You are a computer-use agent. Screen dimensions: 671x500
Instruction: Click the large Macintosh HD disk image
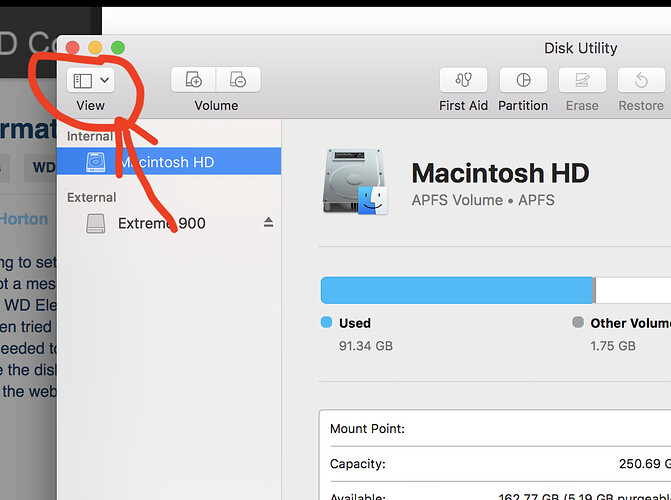356,181
